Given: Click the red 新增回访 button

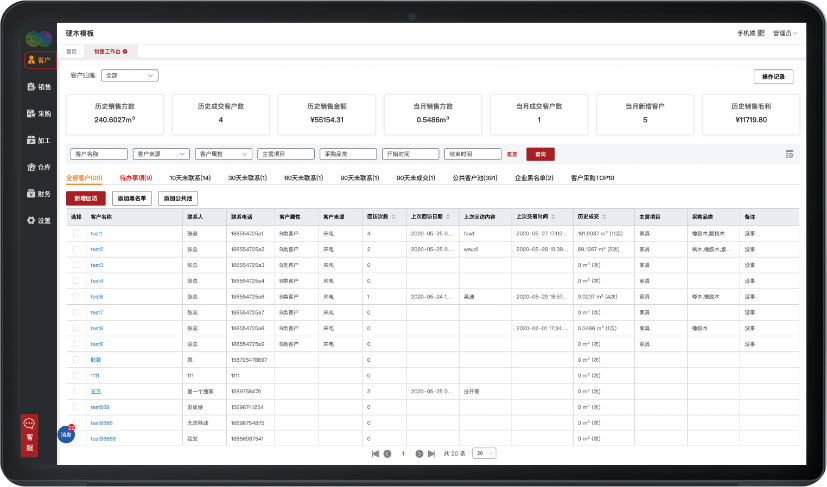Looking at the screenshot, I should coord(85,198).
